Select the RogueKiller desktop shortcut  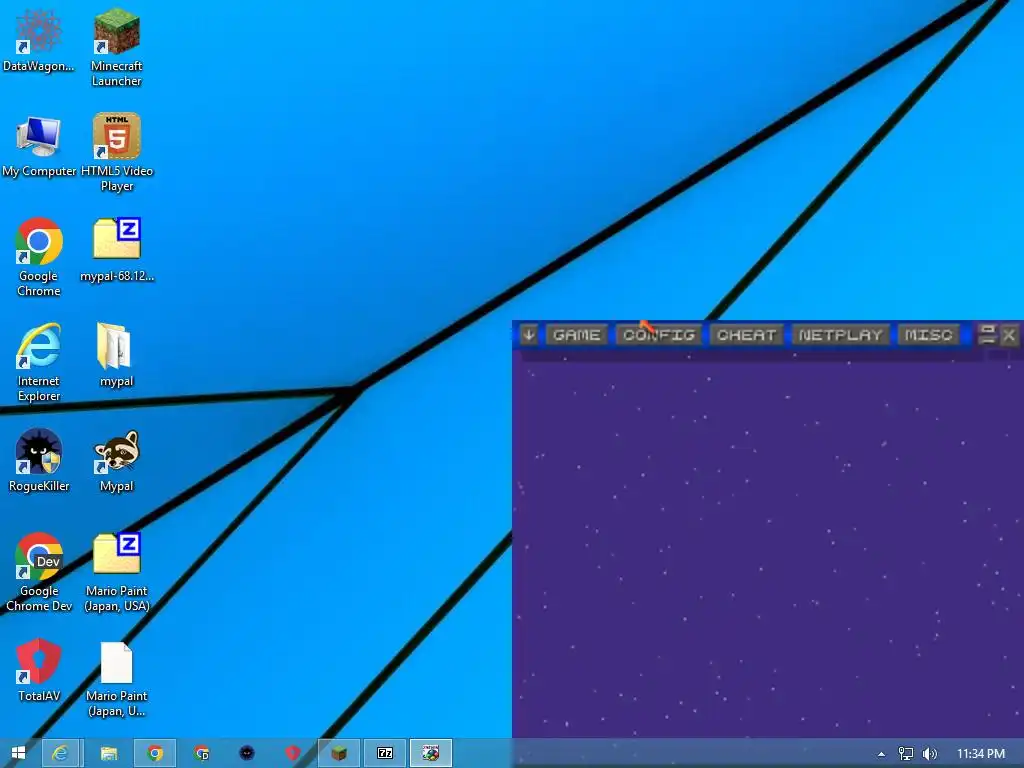[39, 460]
